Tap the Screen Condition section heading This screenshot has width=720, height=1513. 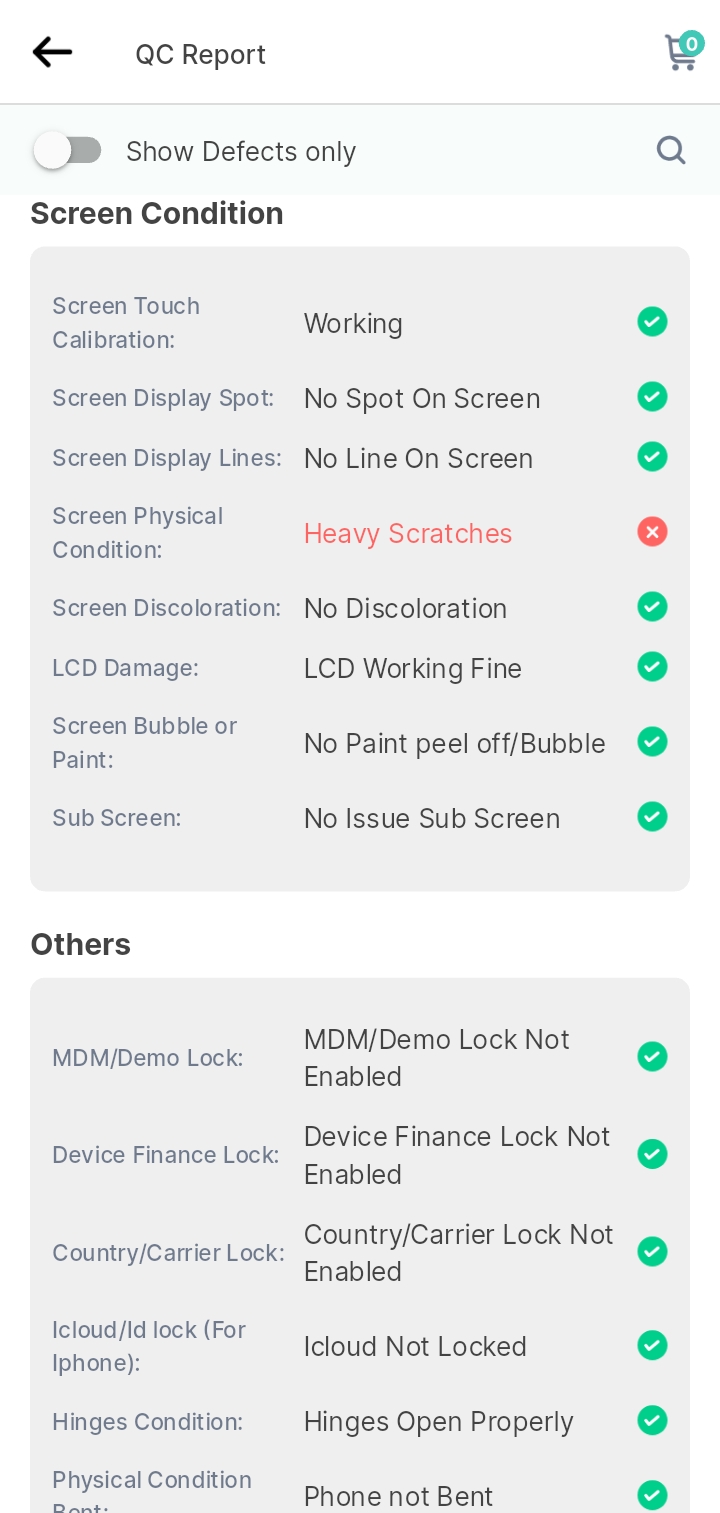point(157,213)
